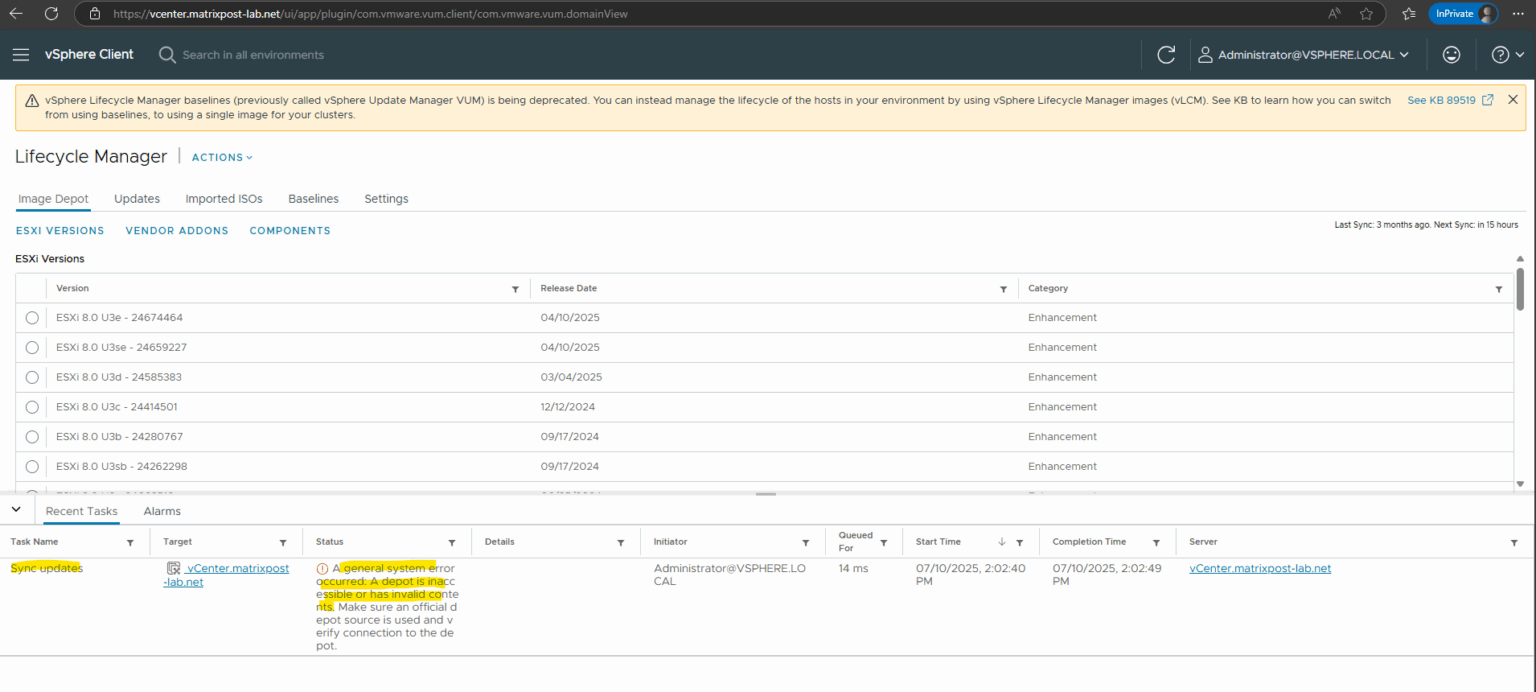This screenshot has height=692, width=1536.
Task: Open the feedback smiley icon
Action: point(1451,54)
